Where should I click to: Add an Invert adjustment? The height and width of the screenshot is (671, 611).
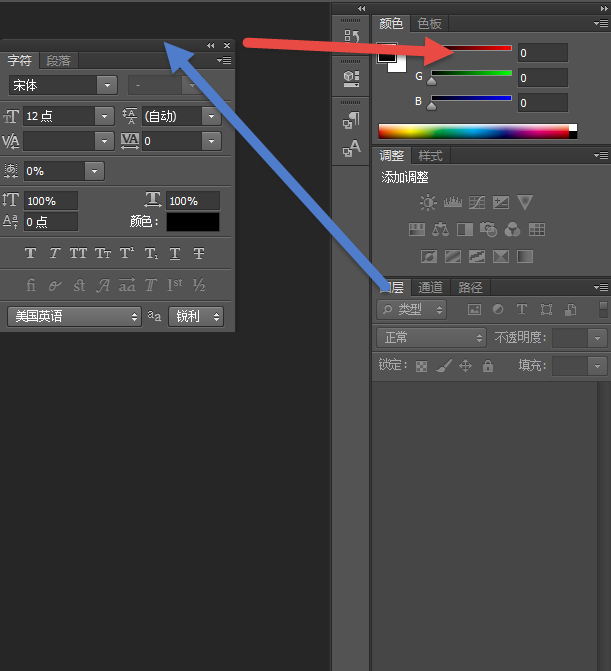[x=429, y=256]
